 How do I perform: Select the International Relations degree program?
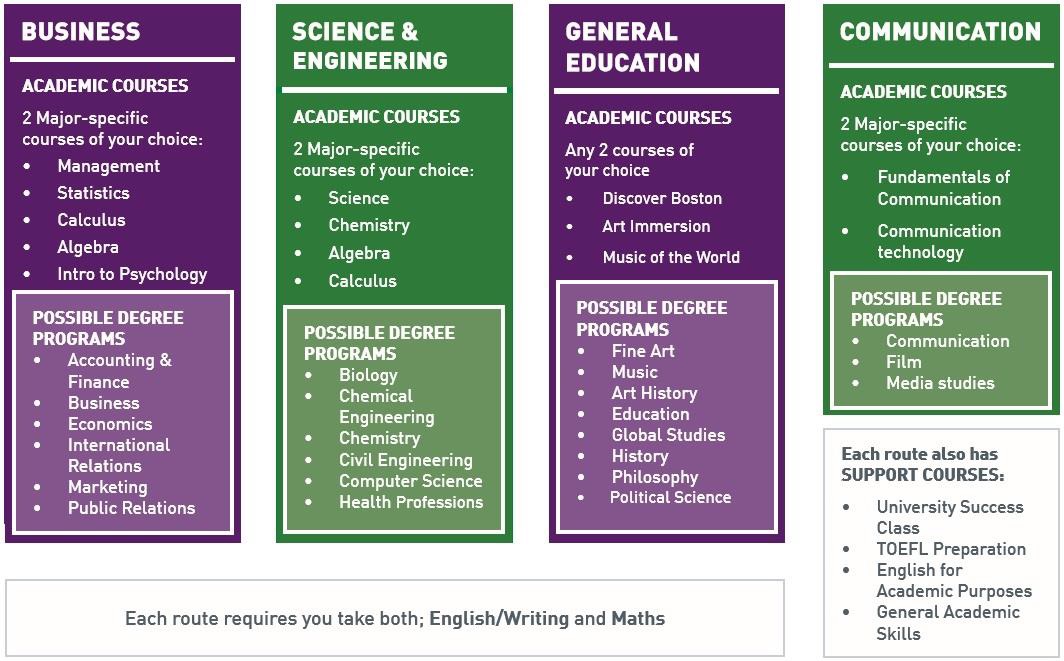118,455
